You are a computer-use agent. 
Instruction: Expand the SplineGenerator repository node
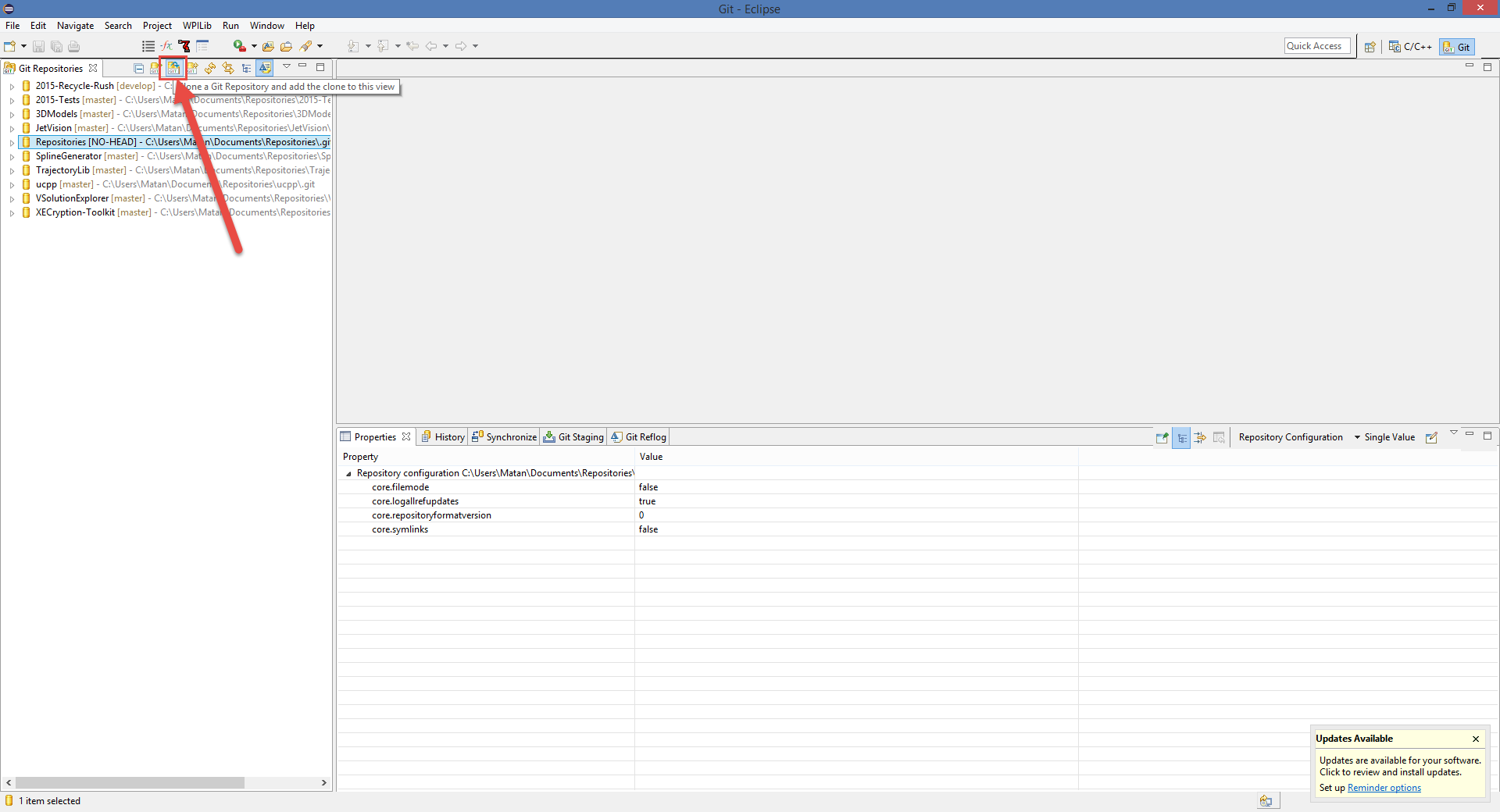click(x=12, y=157)
